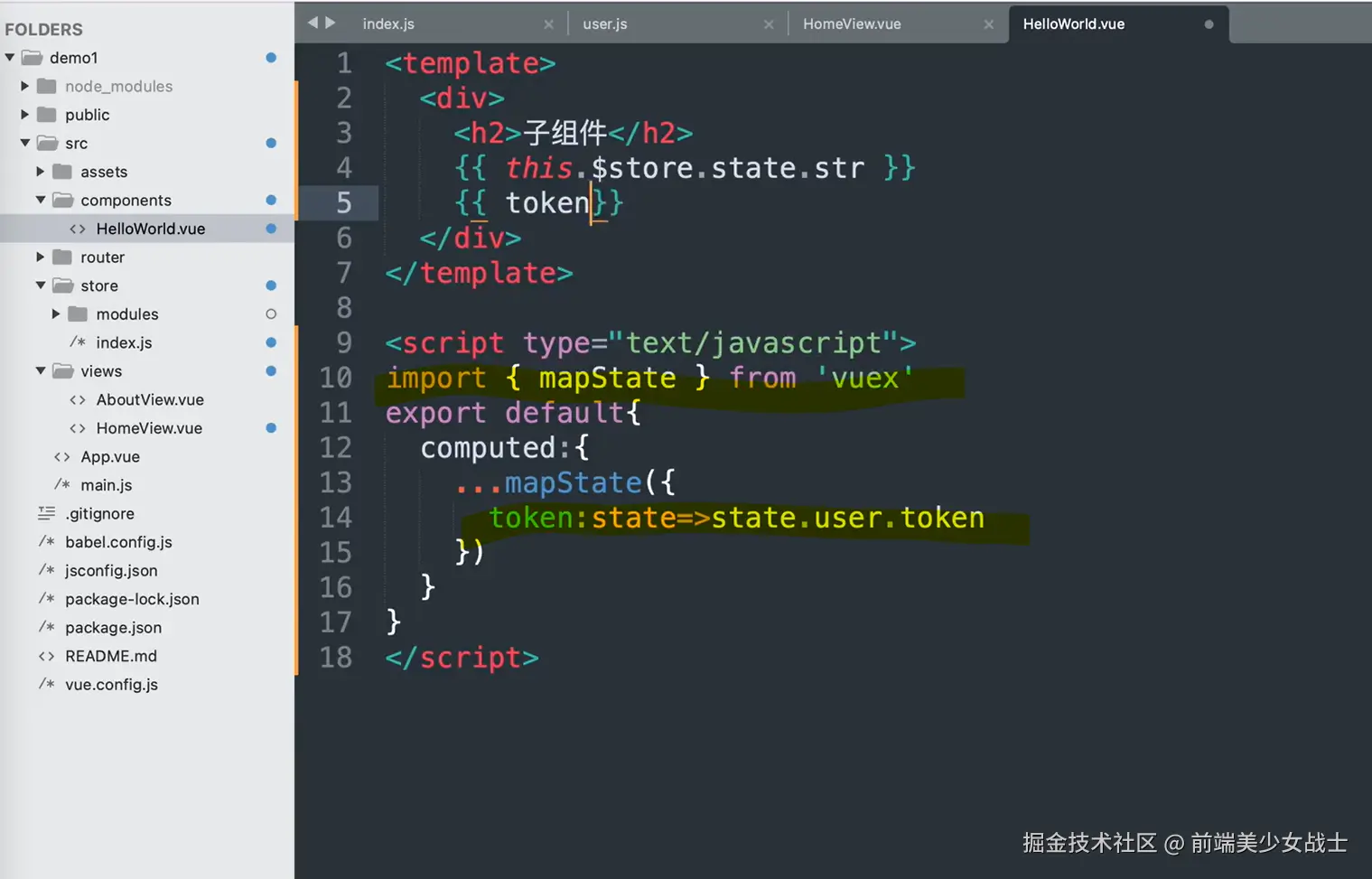The image size is (1372, 879).
Task: Open App.vue in the file tree
Action: click(x=110, y=457)
